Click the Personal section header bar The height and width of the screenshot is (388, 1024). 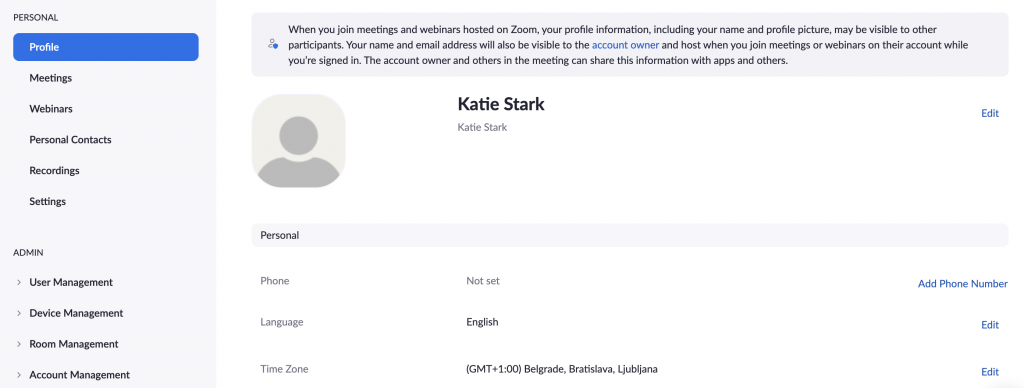[630, 235]
